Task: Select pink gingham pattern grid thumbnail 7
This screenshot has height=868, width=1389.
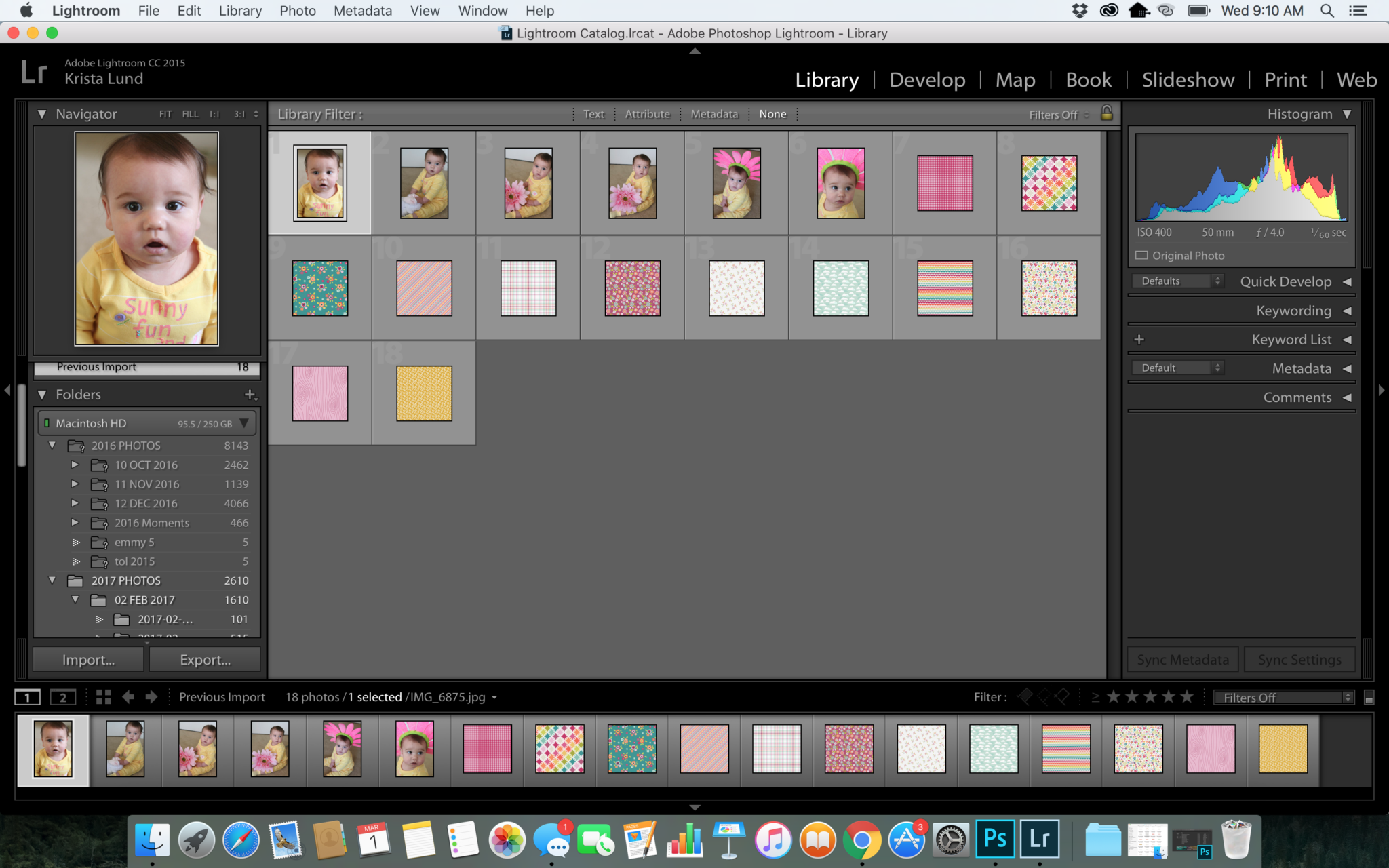Action: pyautogui.click(x=945, y=183)
